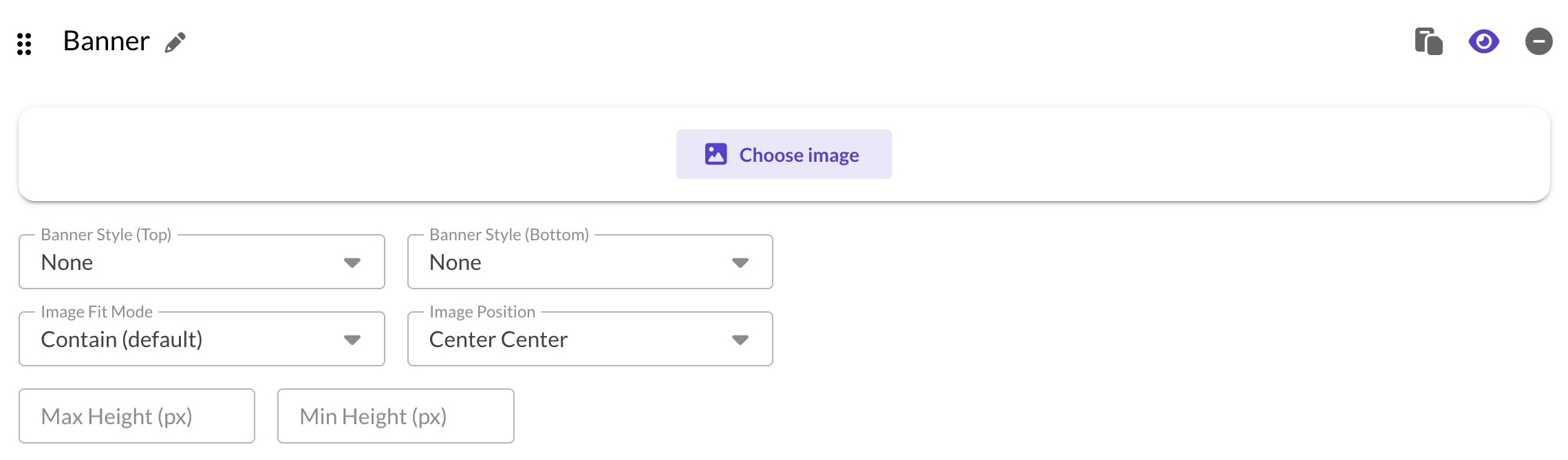The height and width of the screenshot is (460, 1568).
Task: Remove the Banner block with minus icon
Action: [x=1538, y=42]
